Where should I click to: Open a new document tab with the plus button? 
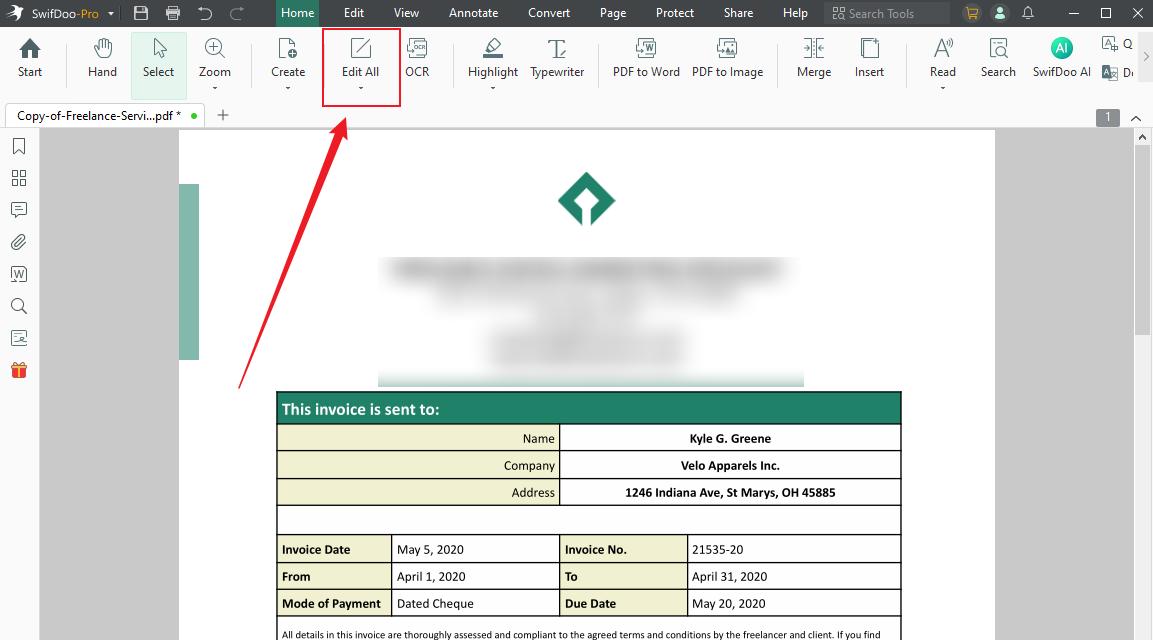(x=222, y=115)
